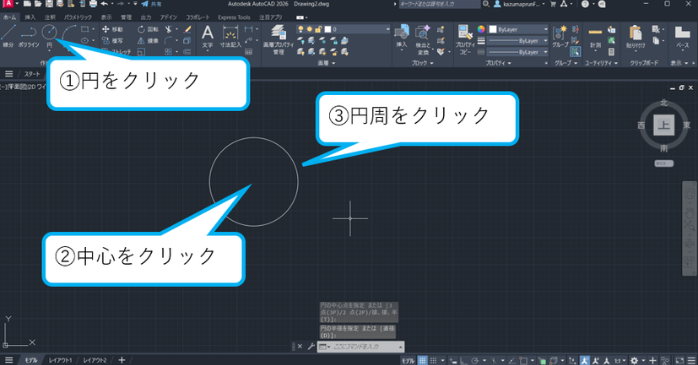The height and width of the screenshot is (365, 698).
Task: Select the Circle (円) tool
Action: pos(49,36)
